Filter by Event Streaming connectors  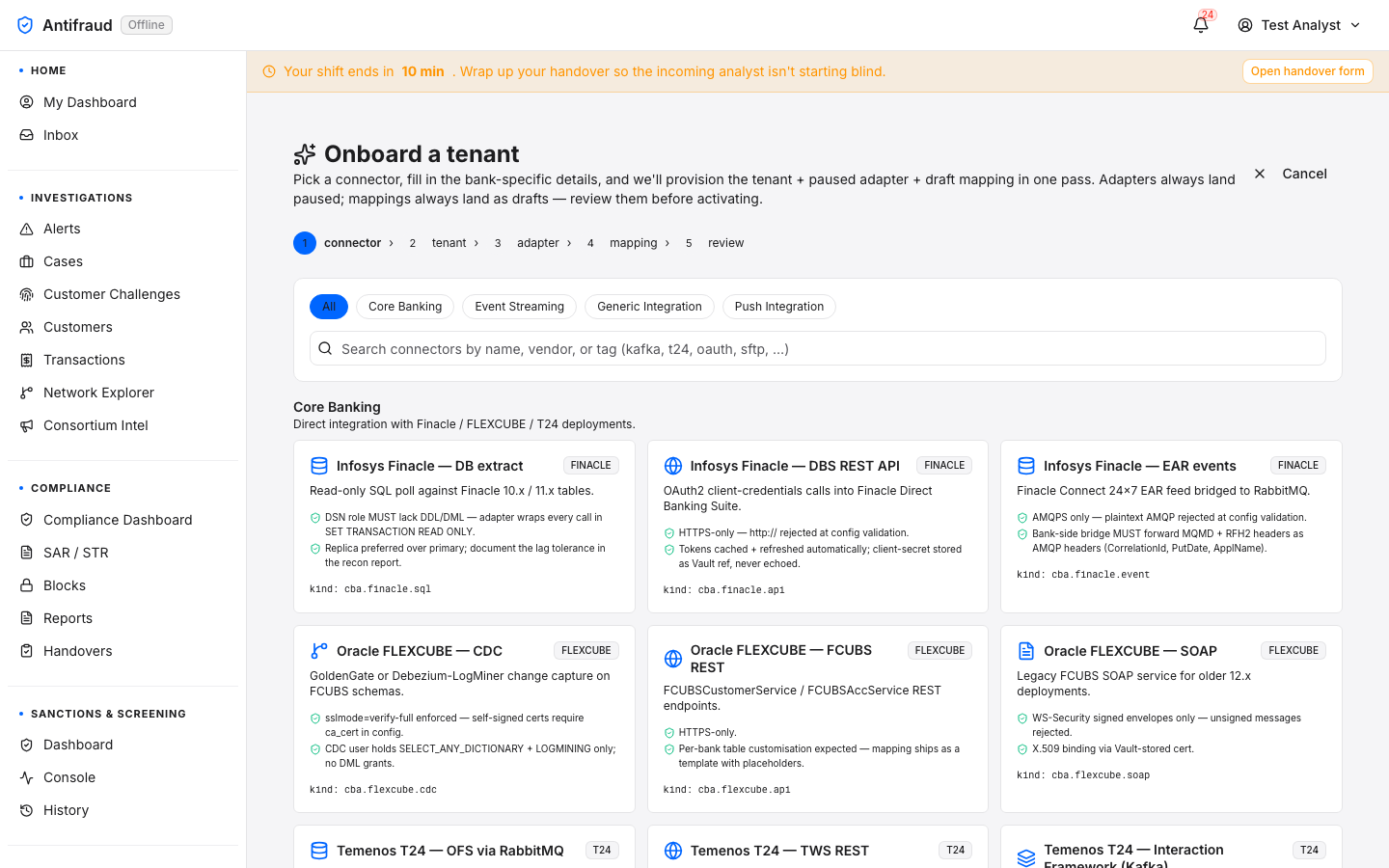[x=519, y=307]
